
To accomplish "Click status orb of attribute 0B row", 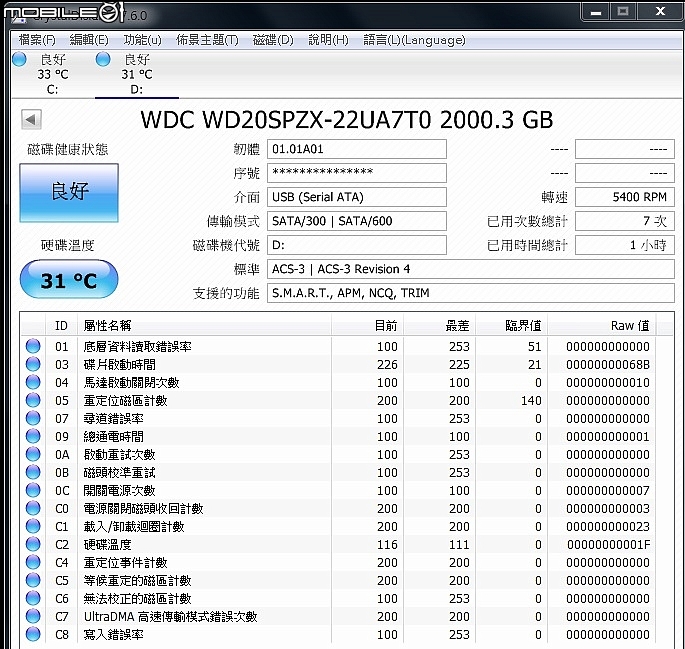I will (33, 472).
